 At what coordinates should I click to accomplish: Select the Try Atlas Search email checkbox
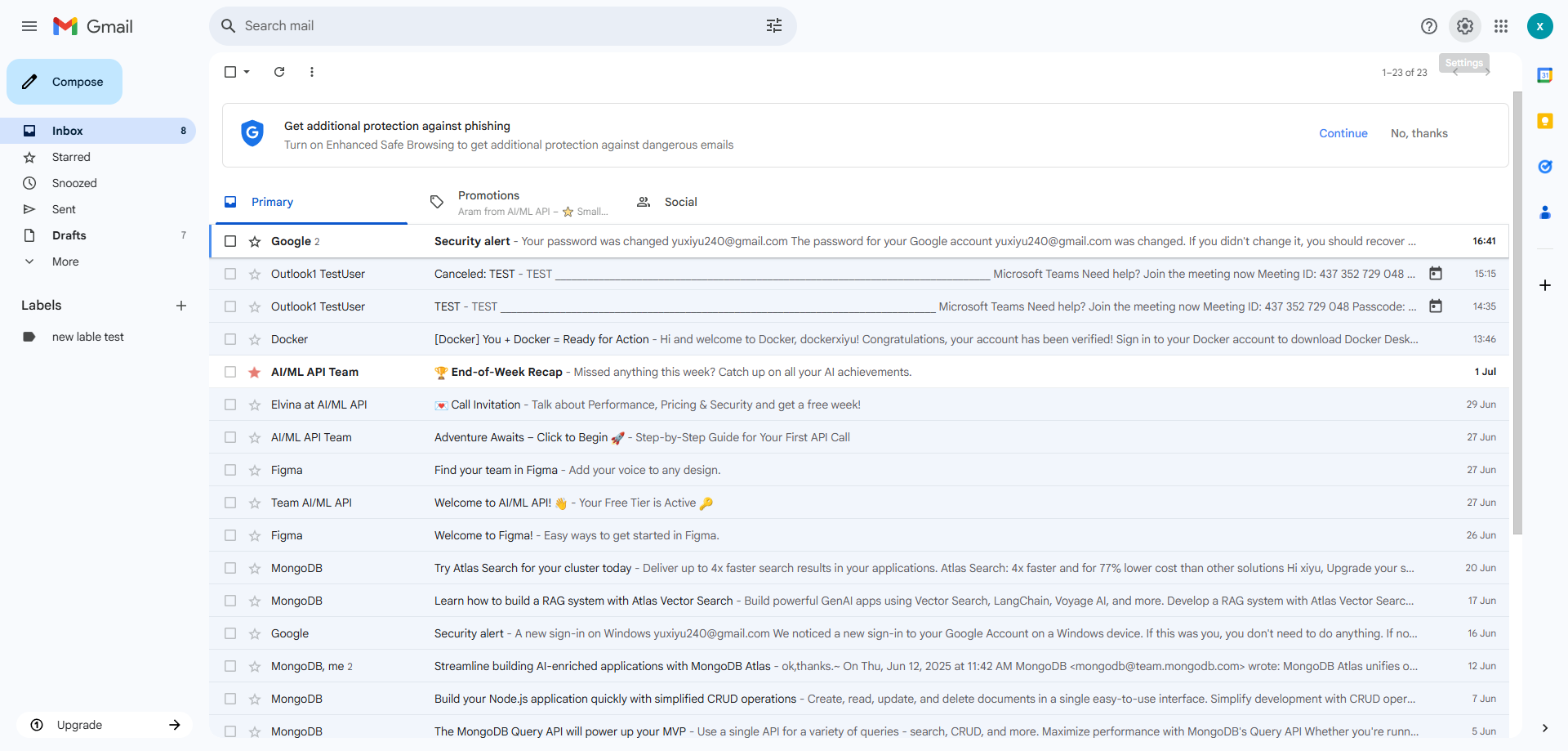pos(230,568)
